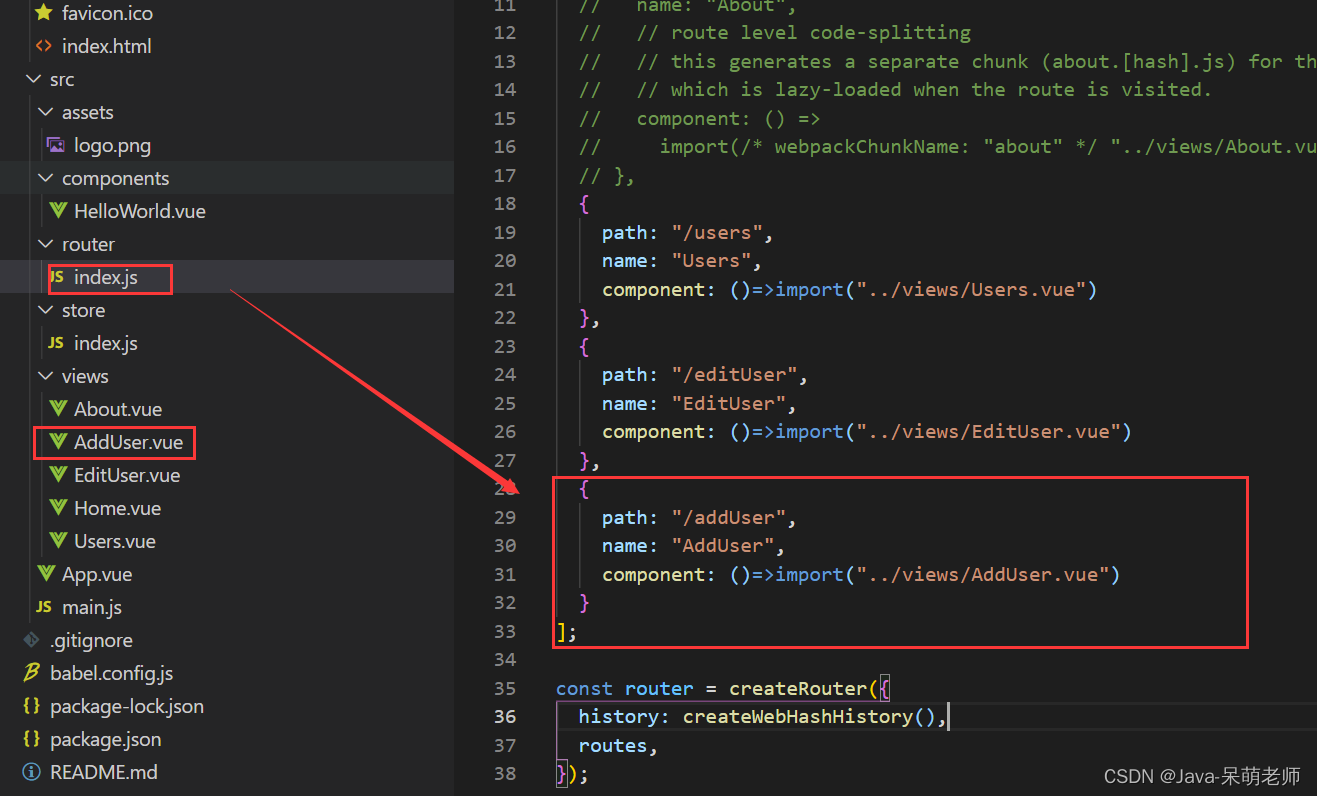Click the git icon beside .gitignore

(32, 640)
